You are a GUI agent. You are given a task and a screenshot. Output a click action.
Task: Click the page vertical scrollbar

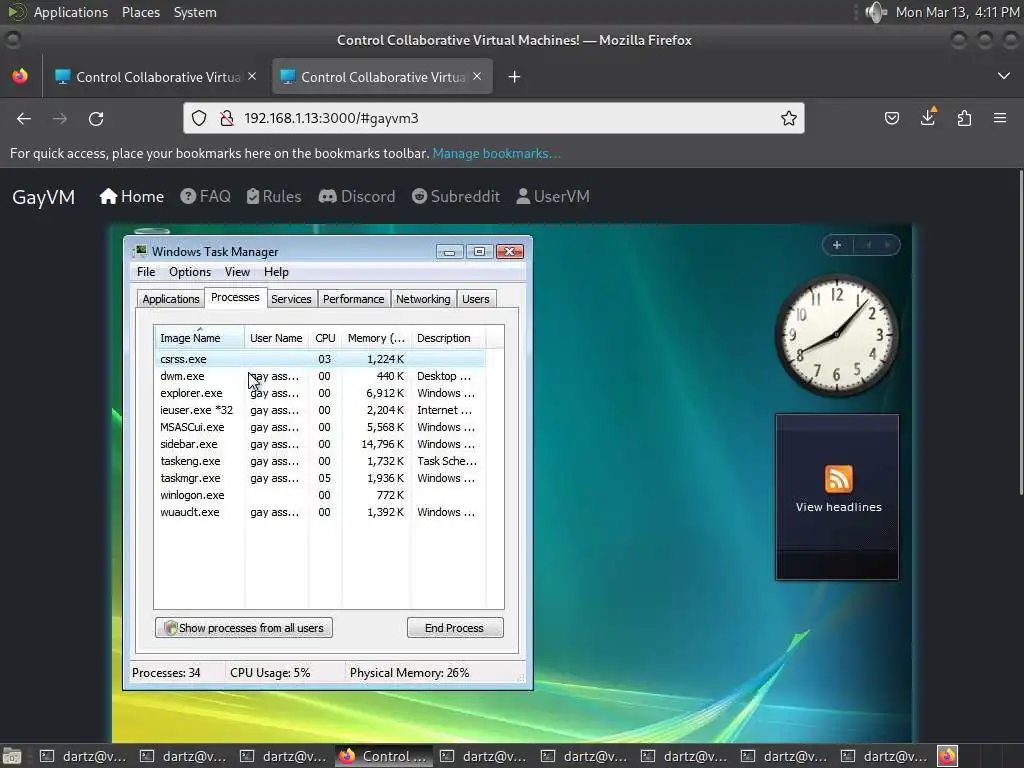(1020, 333)
